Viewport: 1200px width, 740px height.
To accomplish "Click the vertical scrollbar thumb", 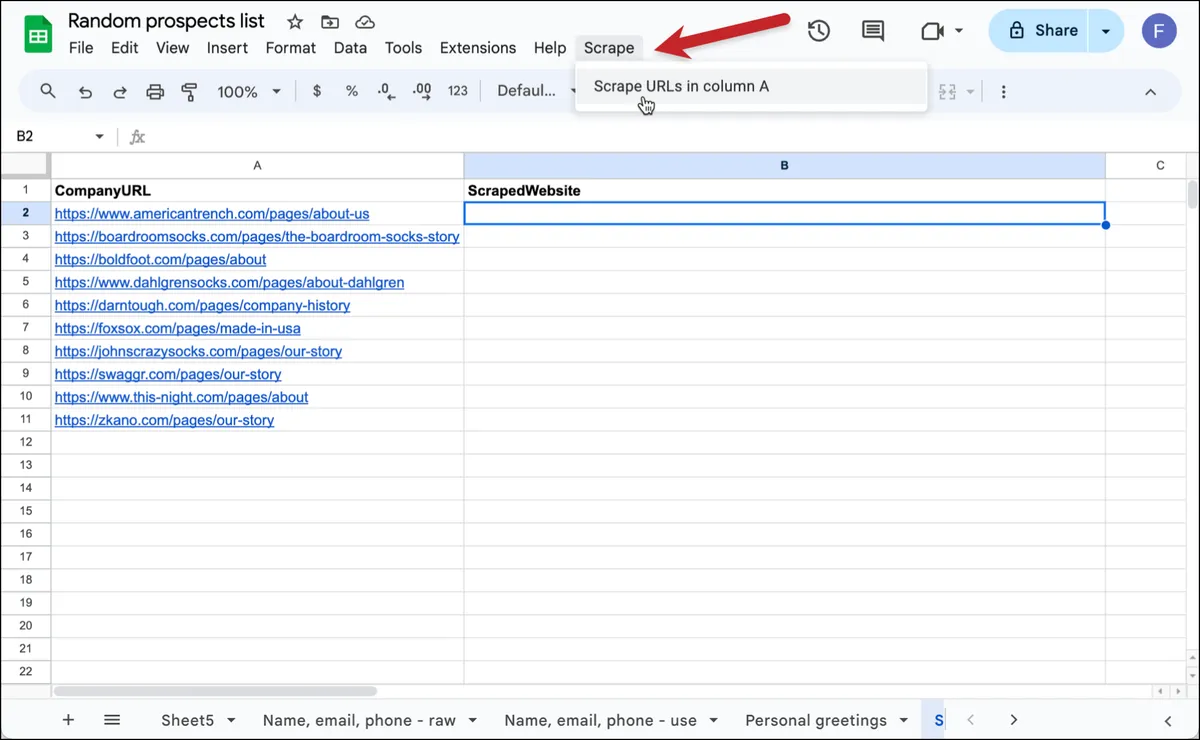I will [1192, 193].
